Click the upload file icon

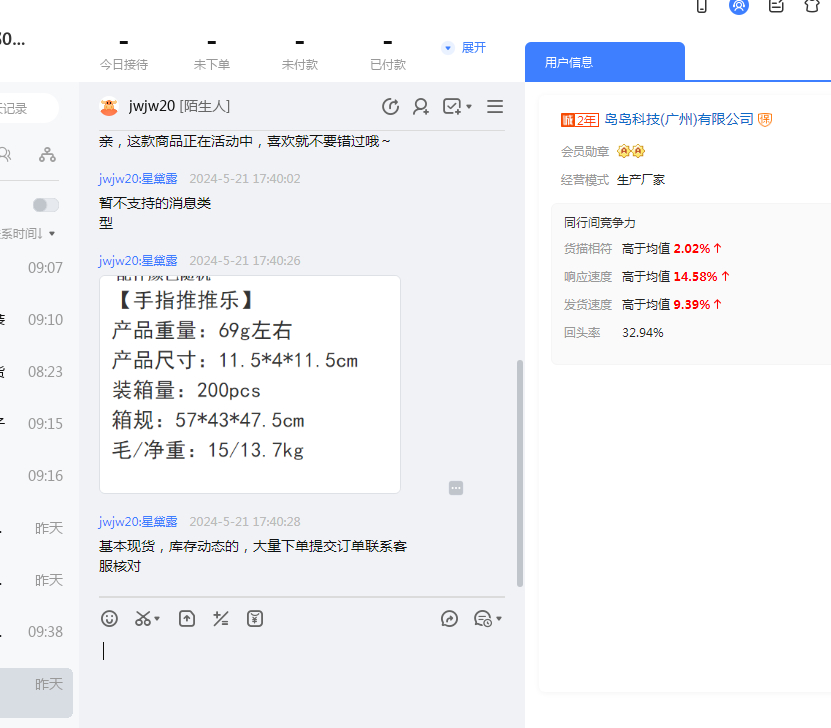[187, 619]
